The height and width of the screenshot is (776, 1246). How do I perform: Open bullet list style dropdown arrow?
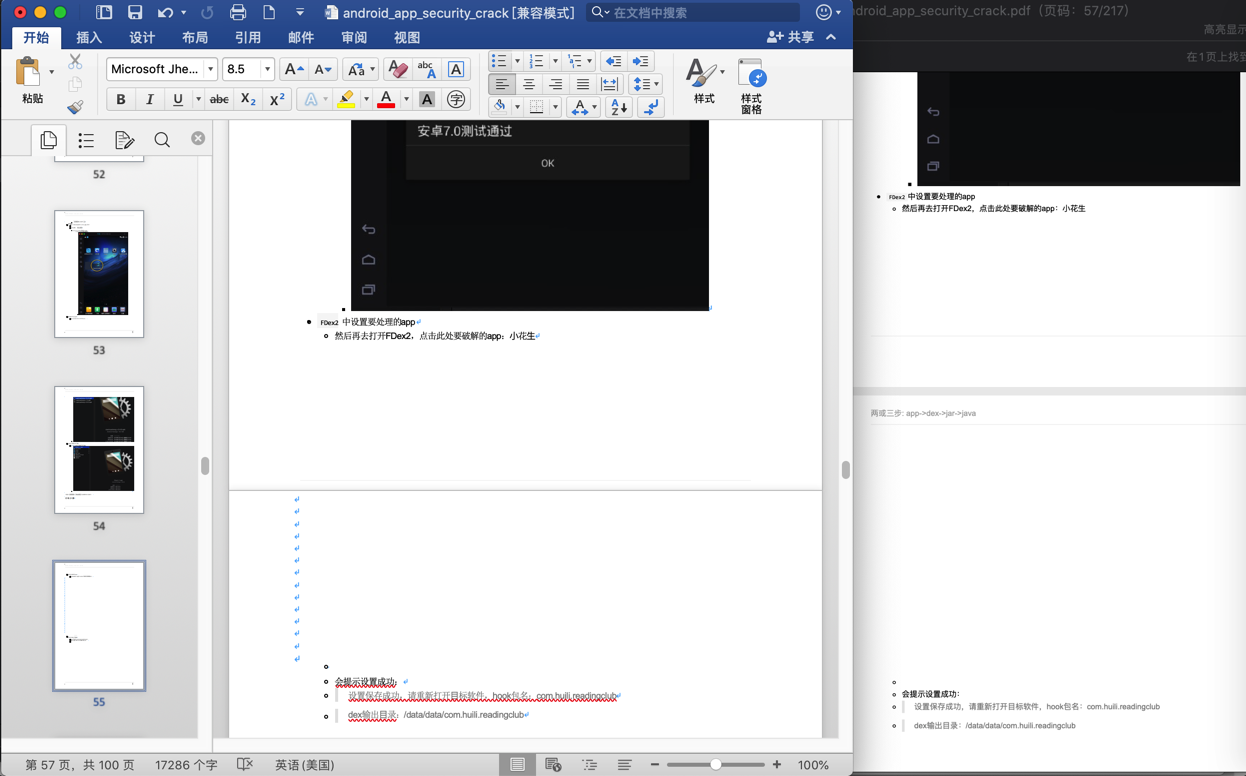tap(517, 61)
